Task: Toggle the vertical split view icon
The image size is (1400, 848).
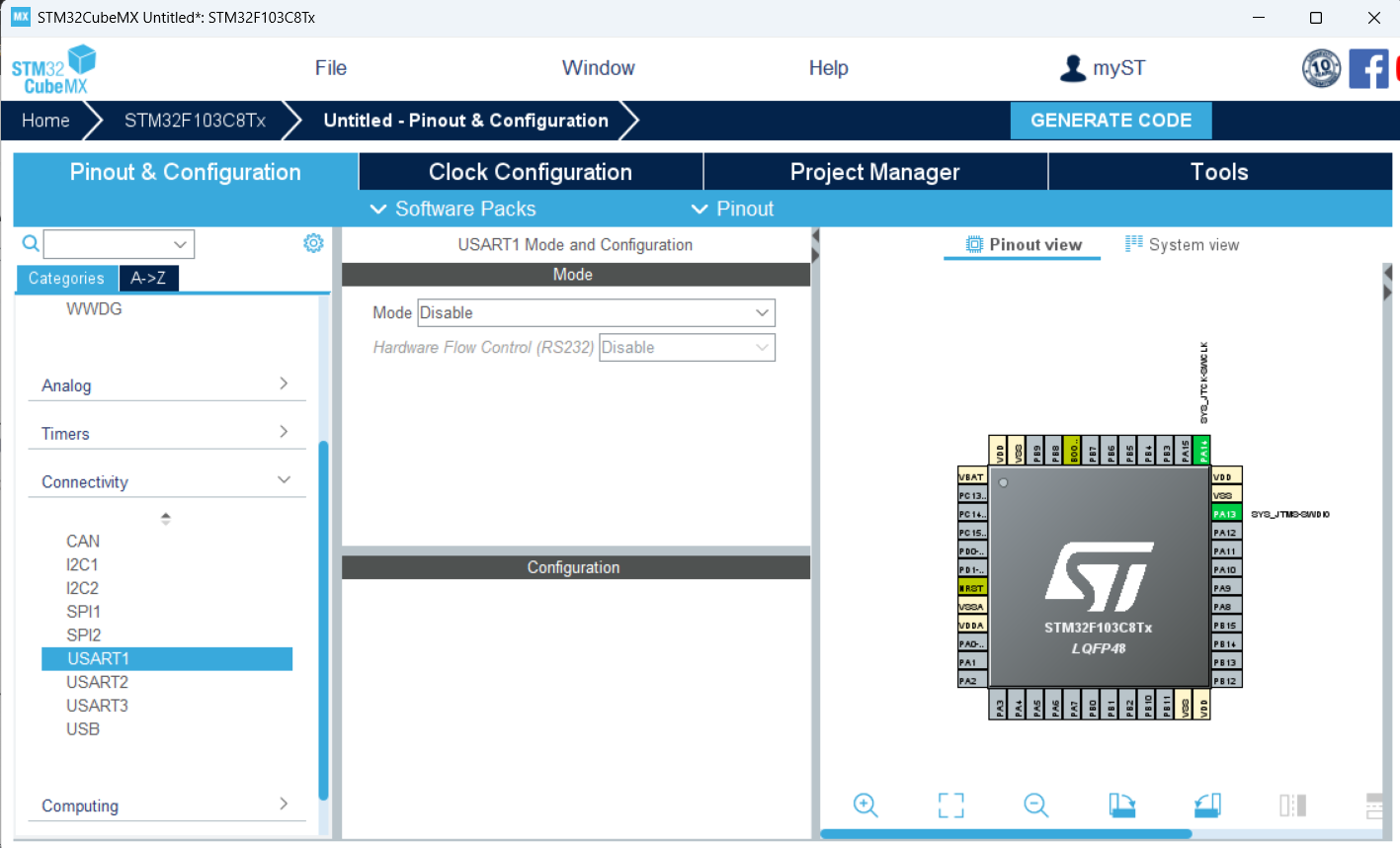Action: tap(1292, 805)
